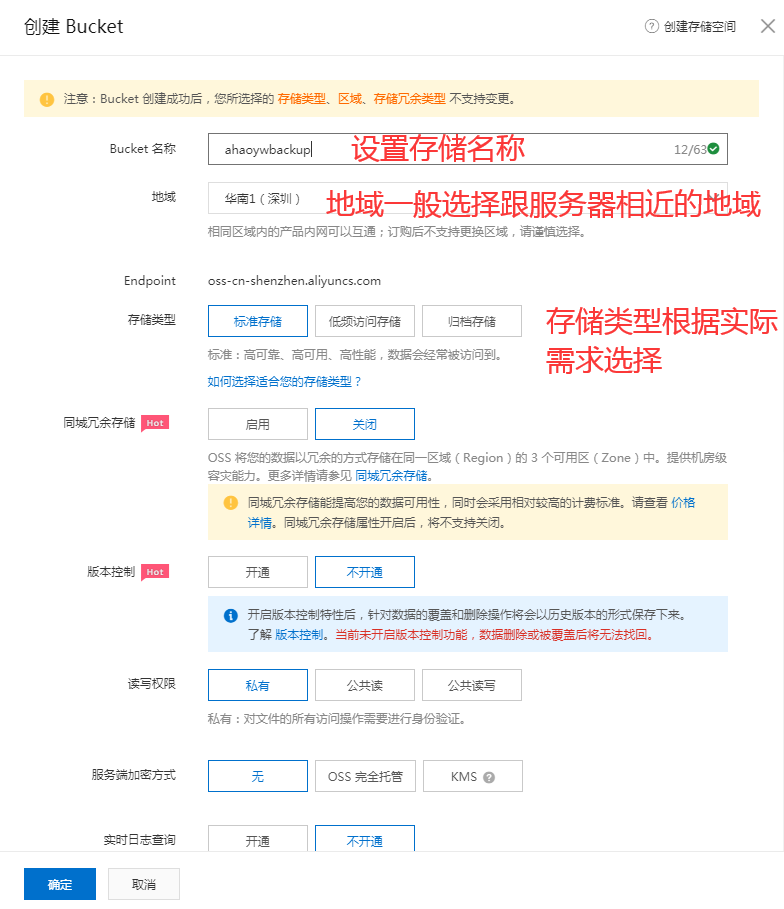Open the 地域 region dropdown 华南1（深圳）

click(x=264, y=199)
